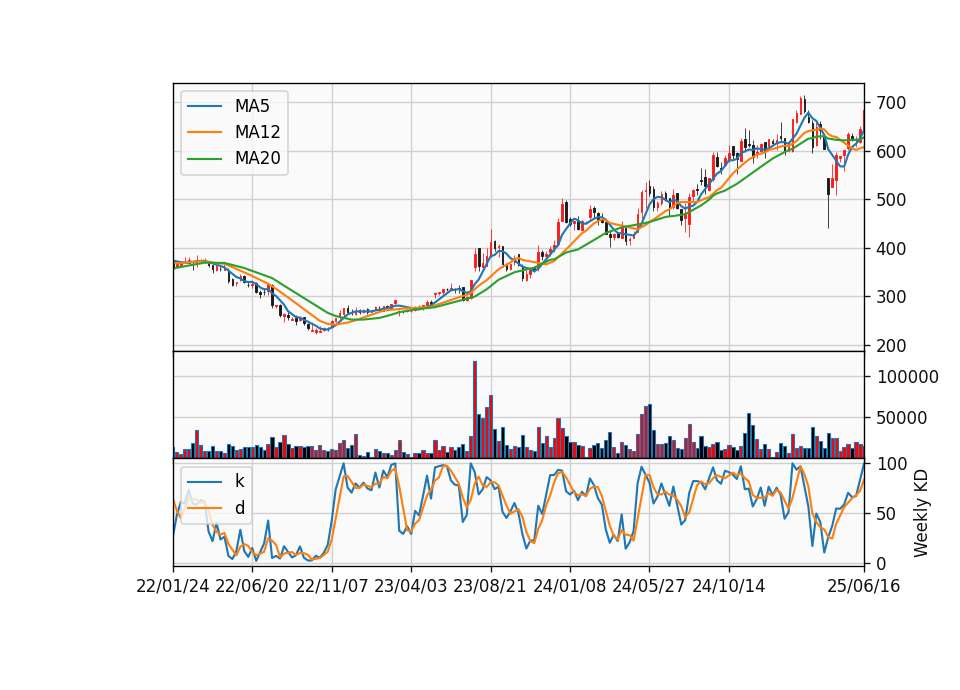
Task: Click the 50 KD axis label
Action: [x=887, y=514]
